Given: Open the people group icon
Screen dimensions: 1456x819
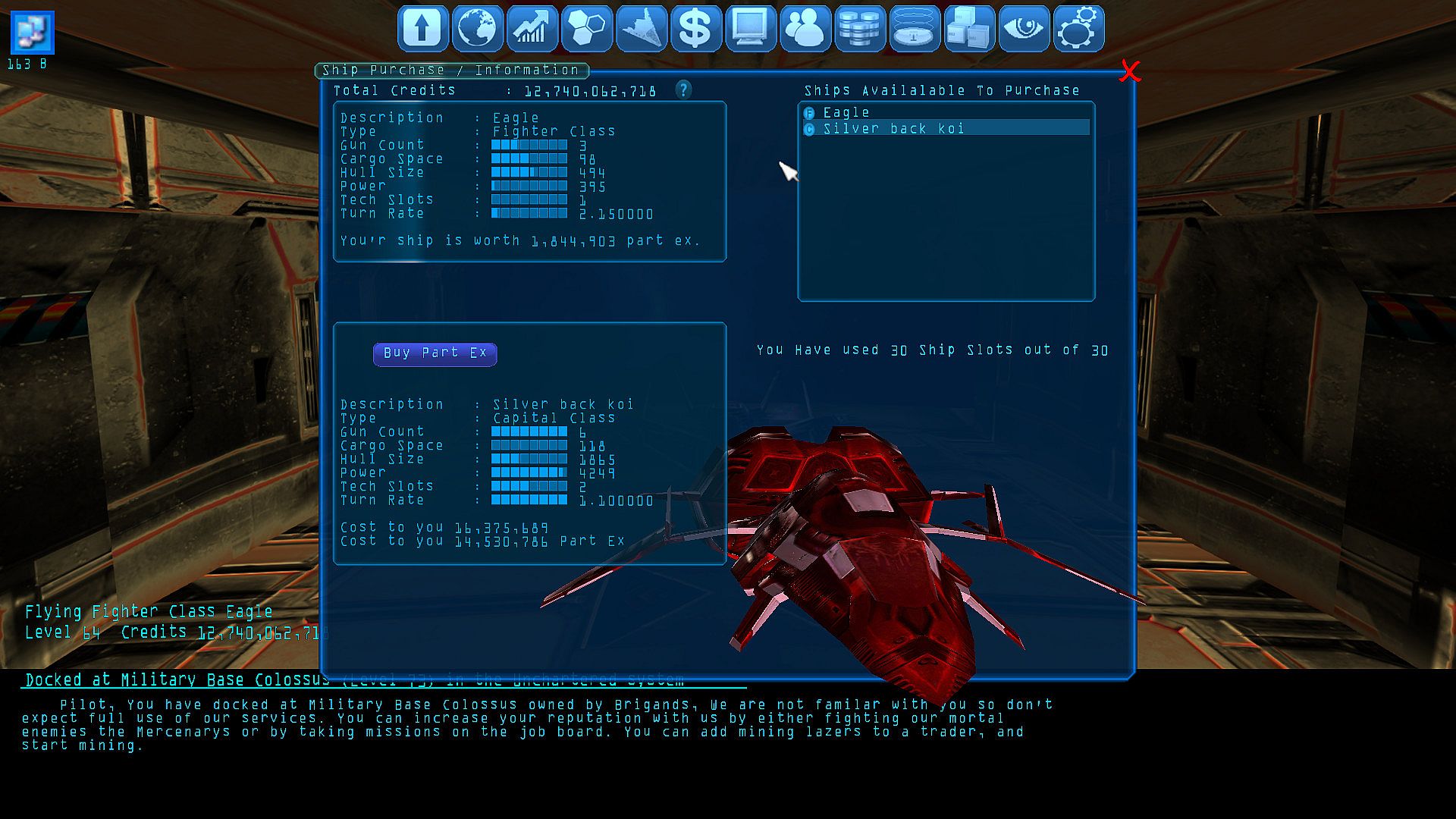Looking at the screenshot, I should tap(805, 29).
